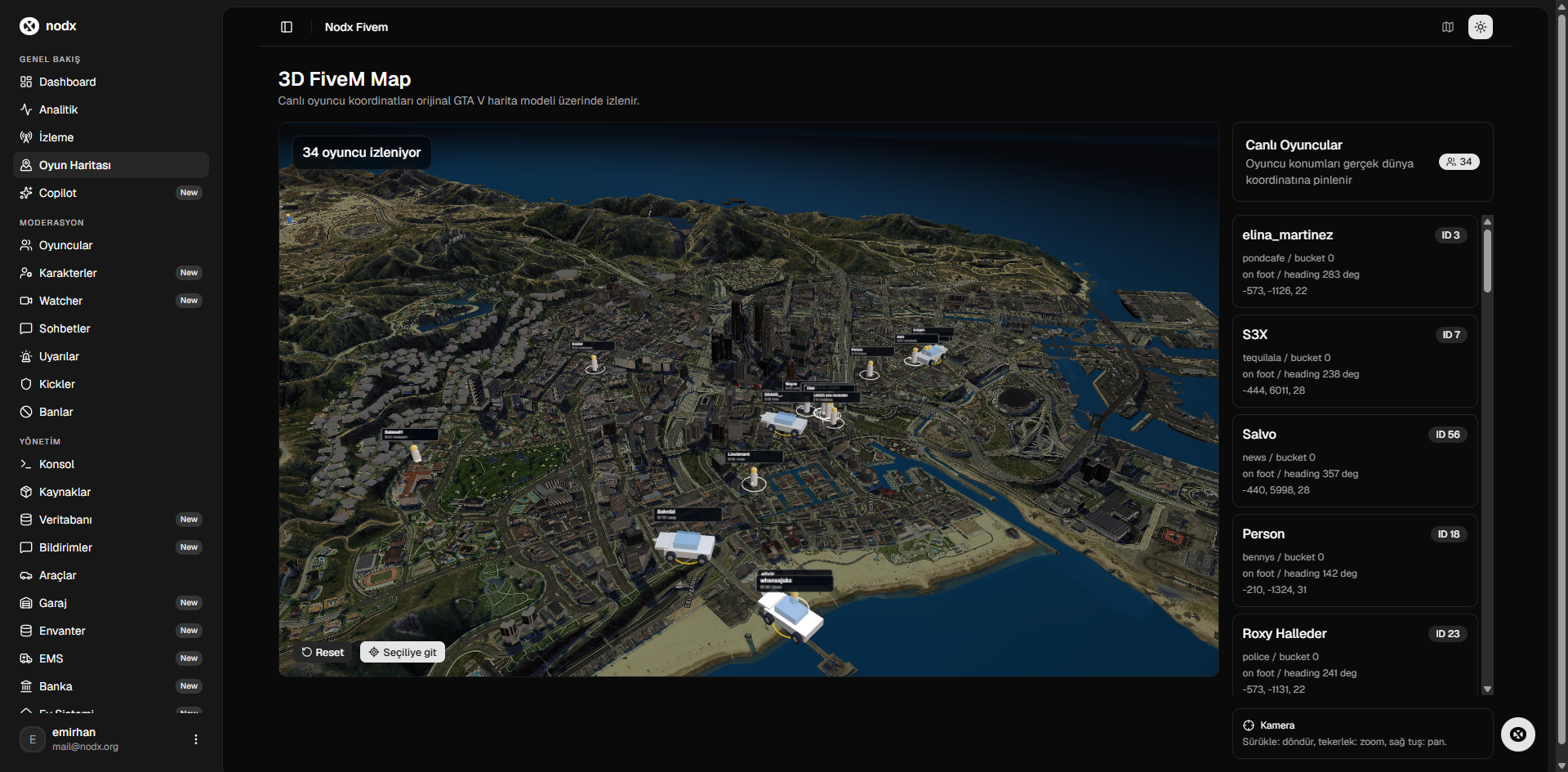Click coordinates -573, -1126, 22 text
This screenshot has height=772, width=1568.
pos(1275,291)
